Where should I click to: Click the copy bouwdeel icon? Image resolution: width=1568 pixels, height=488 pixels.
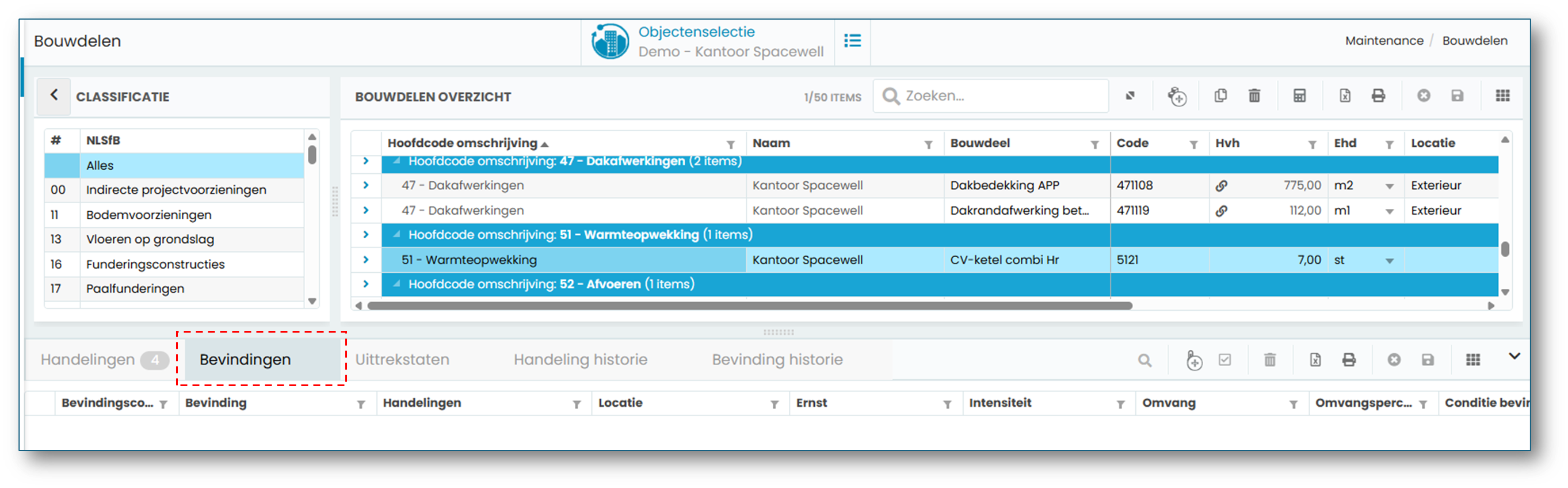1220,96
